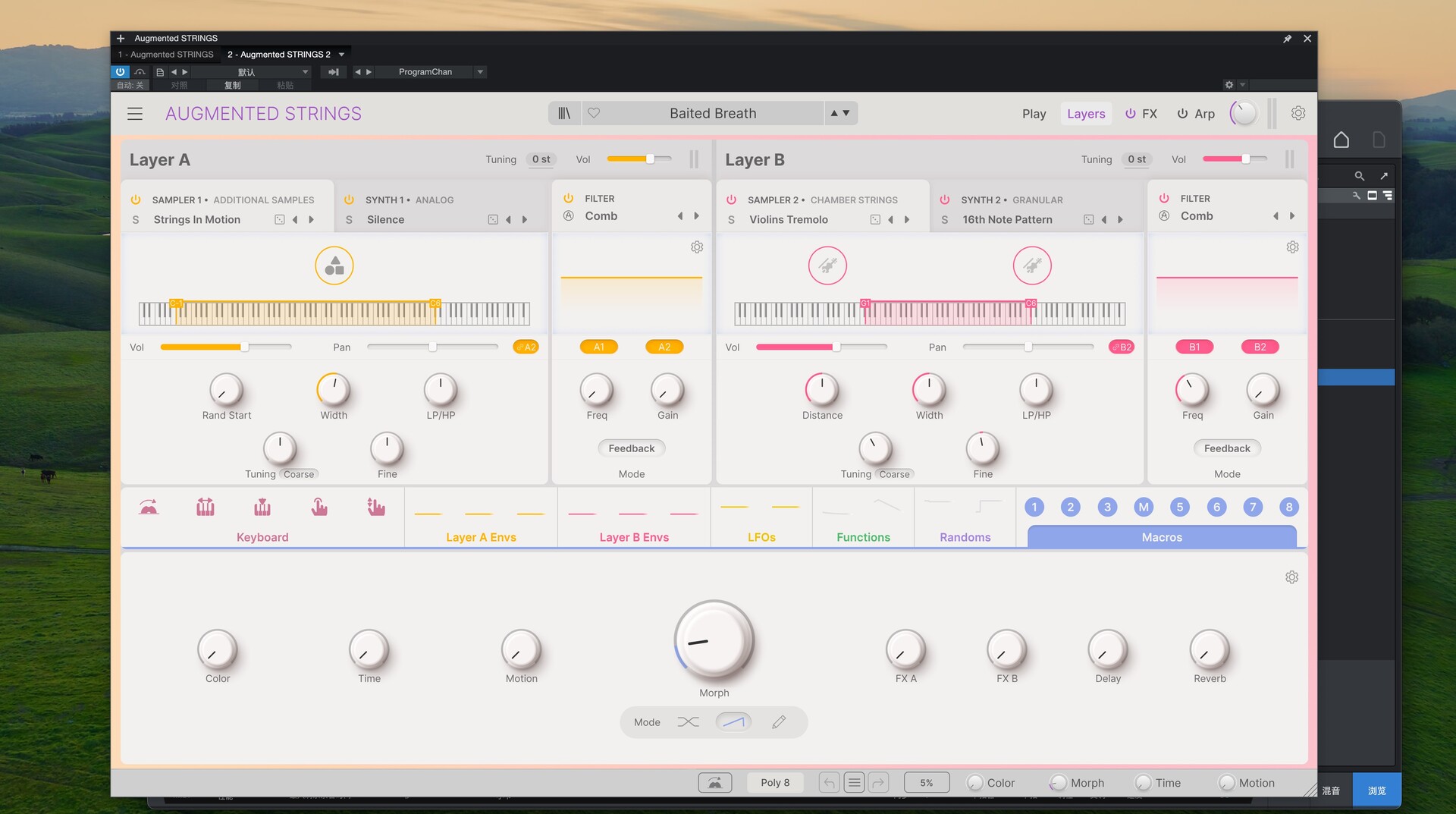The width and height of the screenshot is (1456, 814).
Task: Click the large Morph macro knob
Action: coord(714,640)
